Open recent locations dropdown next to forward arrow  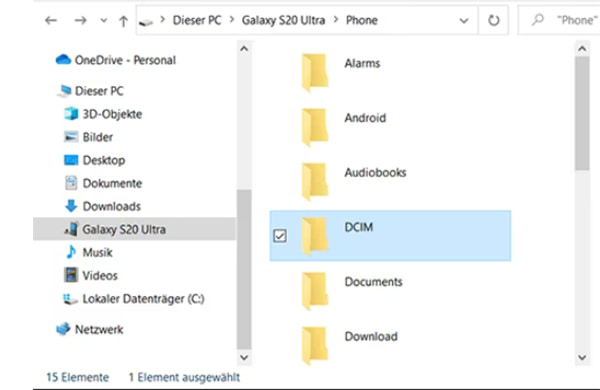point(103,21)
